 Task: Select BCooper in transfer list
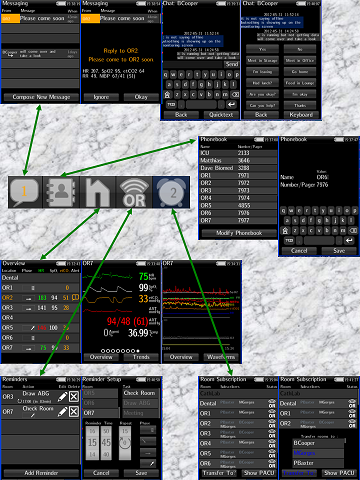[318, 443]
